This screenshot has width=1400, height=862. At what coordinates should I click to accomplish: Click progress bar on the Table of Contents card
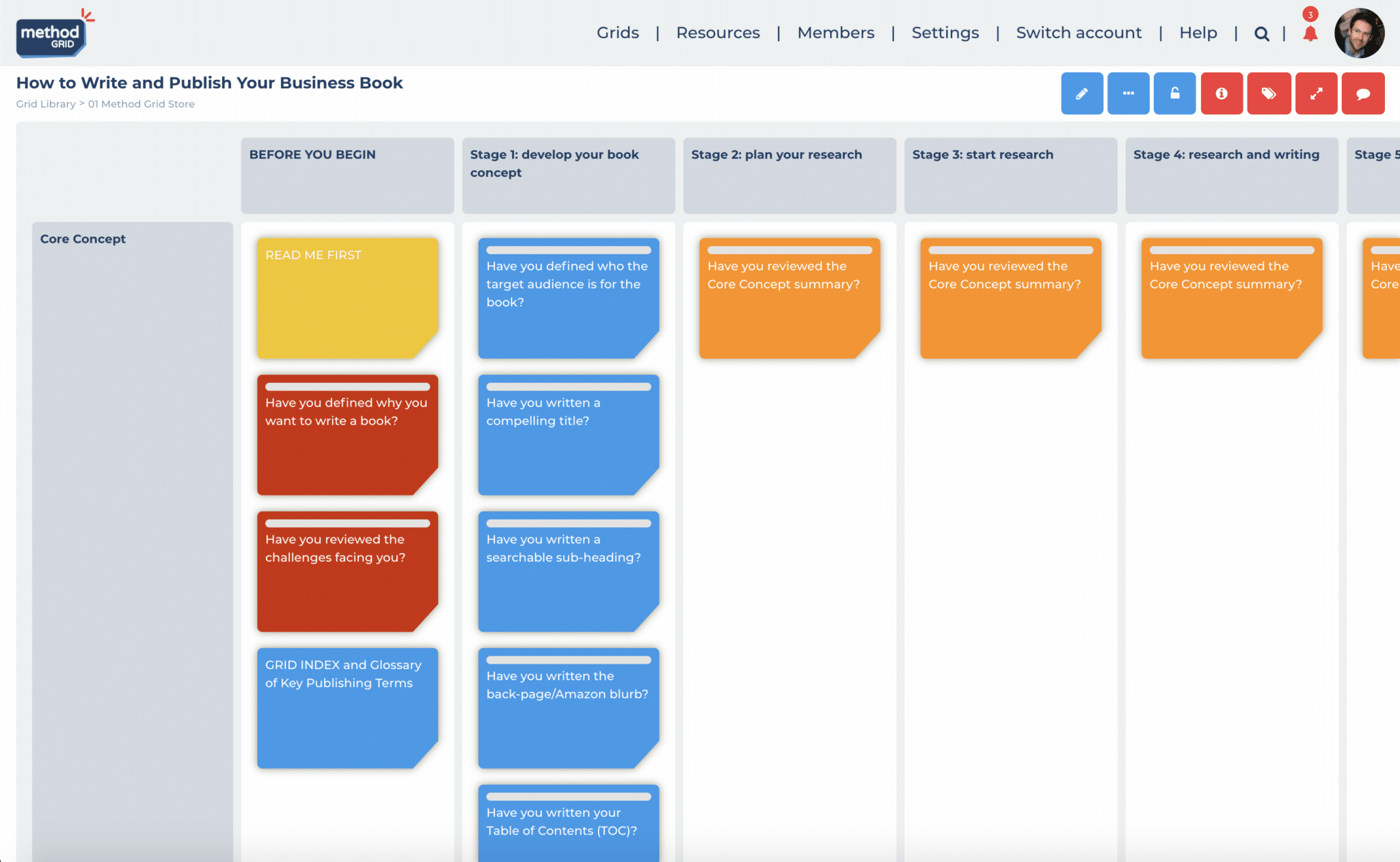pyautogui.click(x=568, y=797)
